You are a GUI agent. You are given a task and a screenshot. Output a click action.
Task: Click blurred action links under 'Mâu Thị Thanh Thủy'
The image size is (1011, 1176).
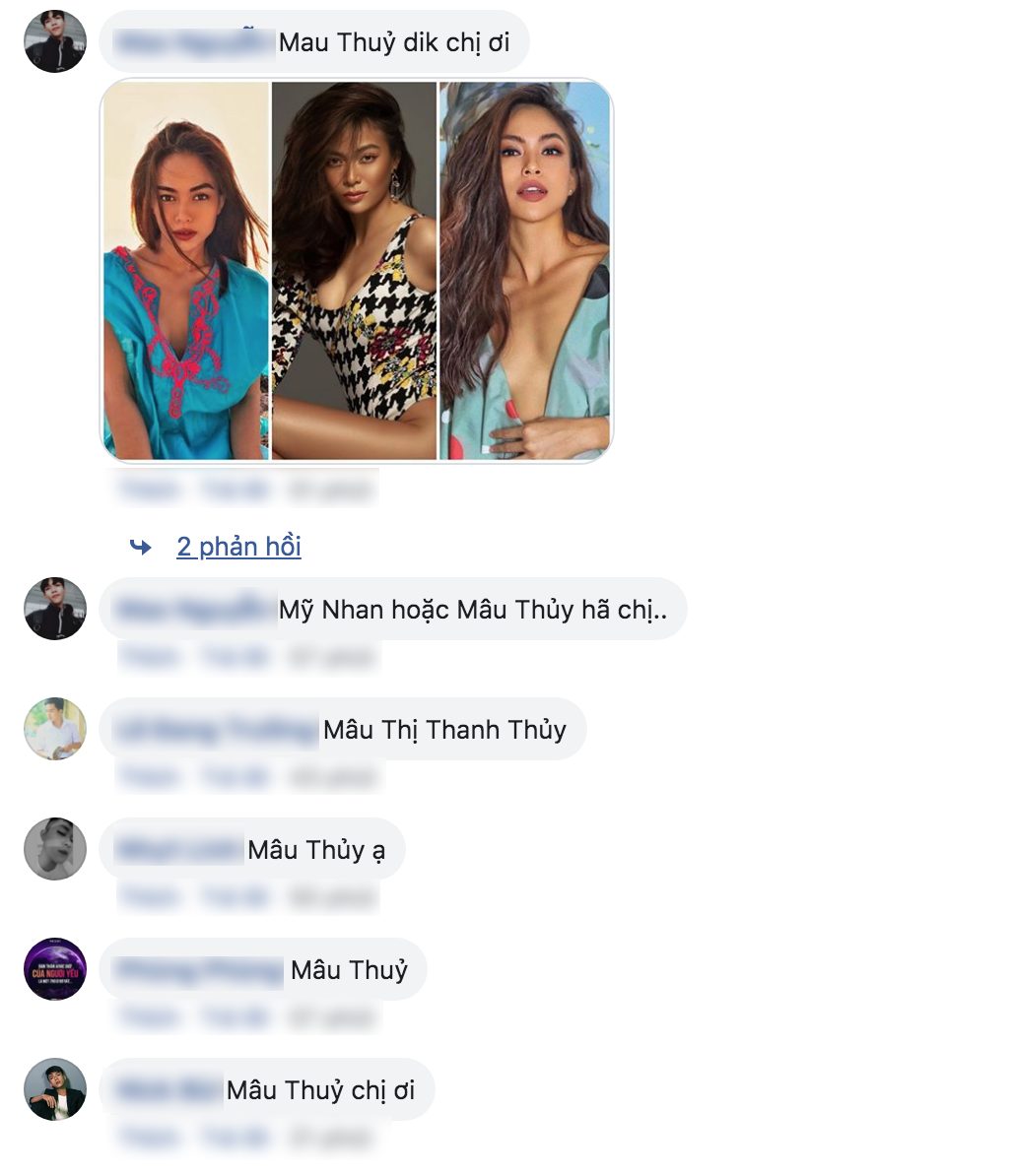coord(247,776)
